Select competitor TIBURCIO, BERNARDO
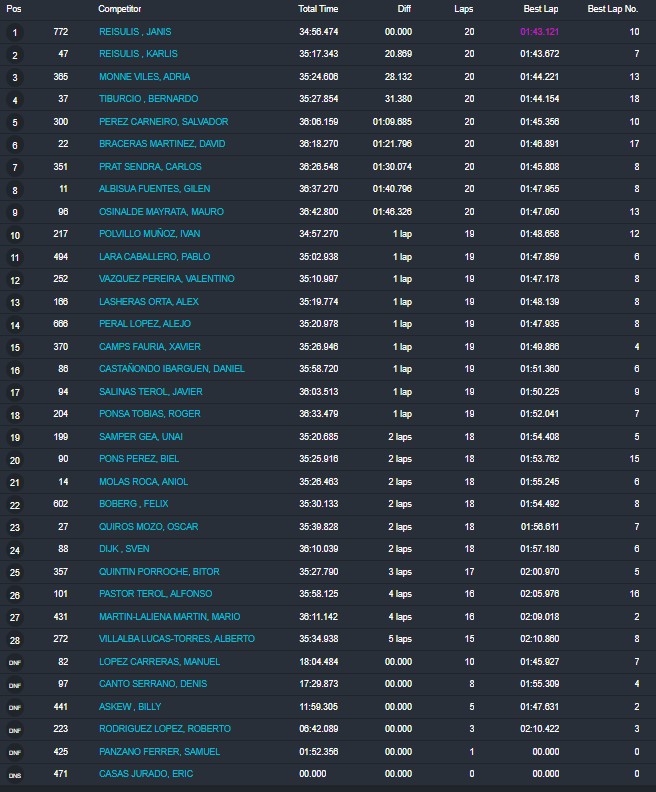656x792 pixels. 148,99
